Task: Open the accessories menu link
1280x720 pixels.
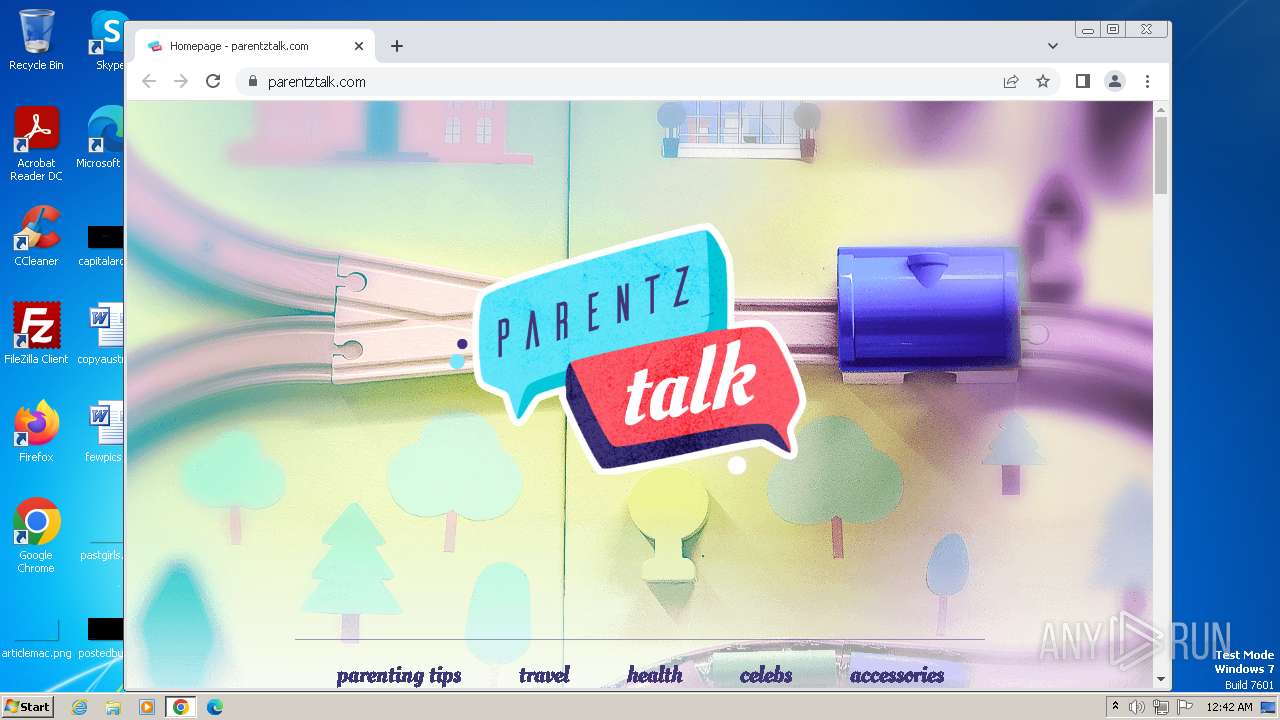Action: pyautogui.click(x=897, y=676)
